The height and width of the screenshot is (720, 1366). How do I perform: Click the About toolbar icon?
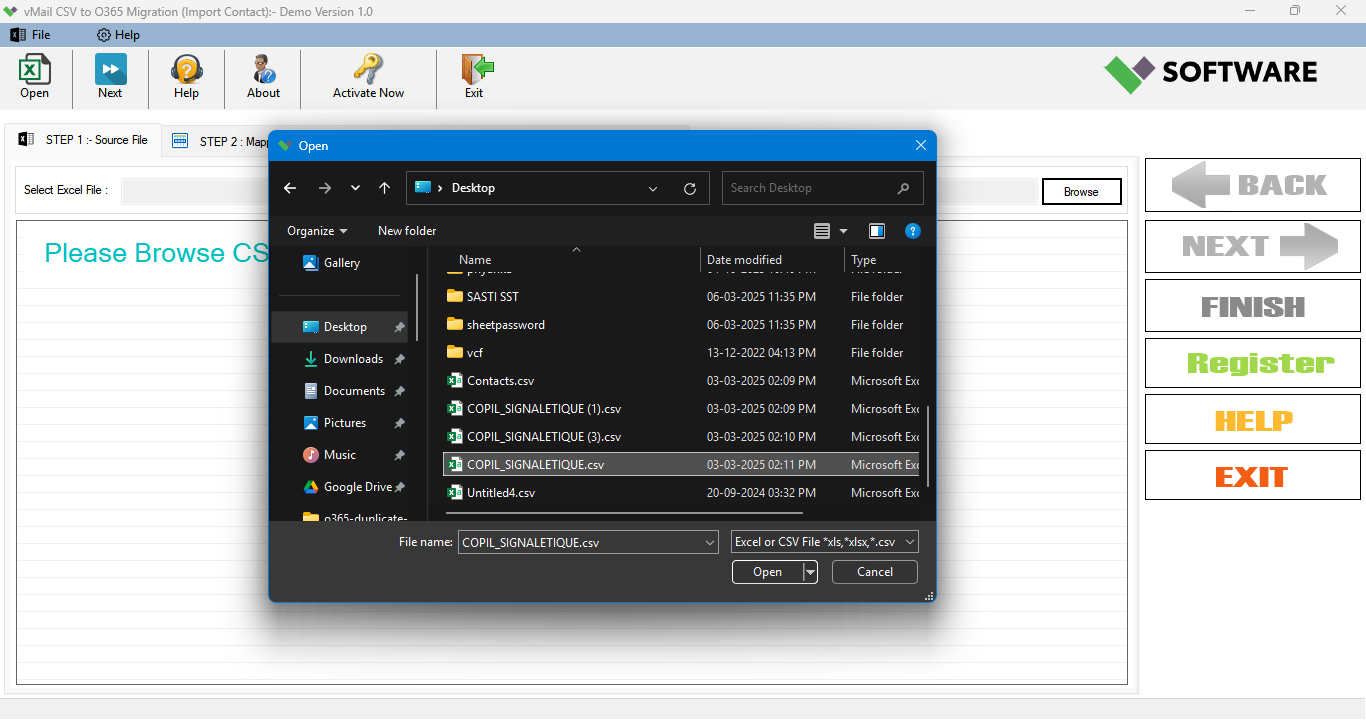pyautogui.click(x=263, y=77)
